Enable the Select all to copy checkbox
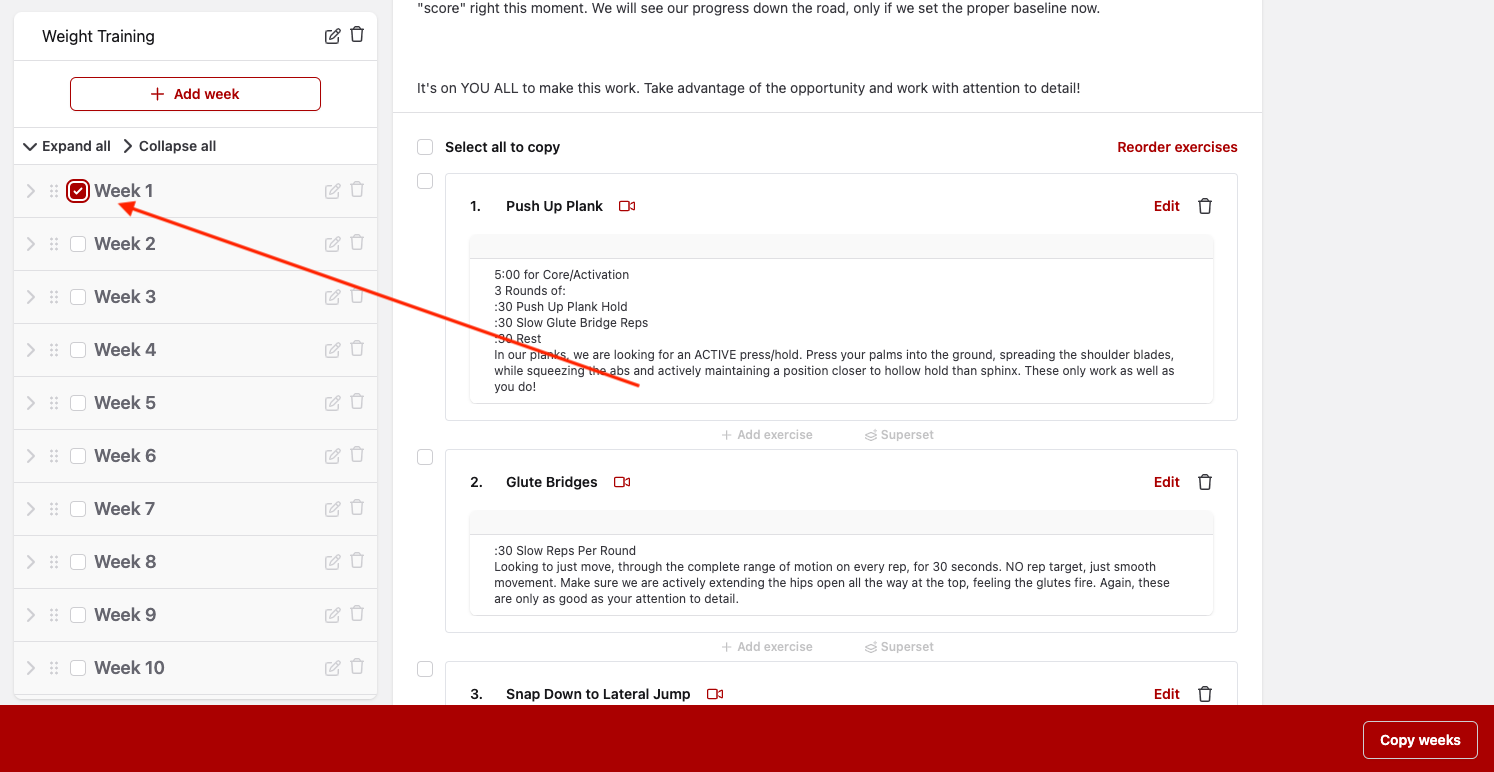The image size is (1494, 772). [x=425, y=147]
